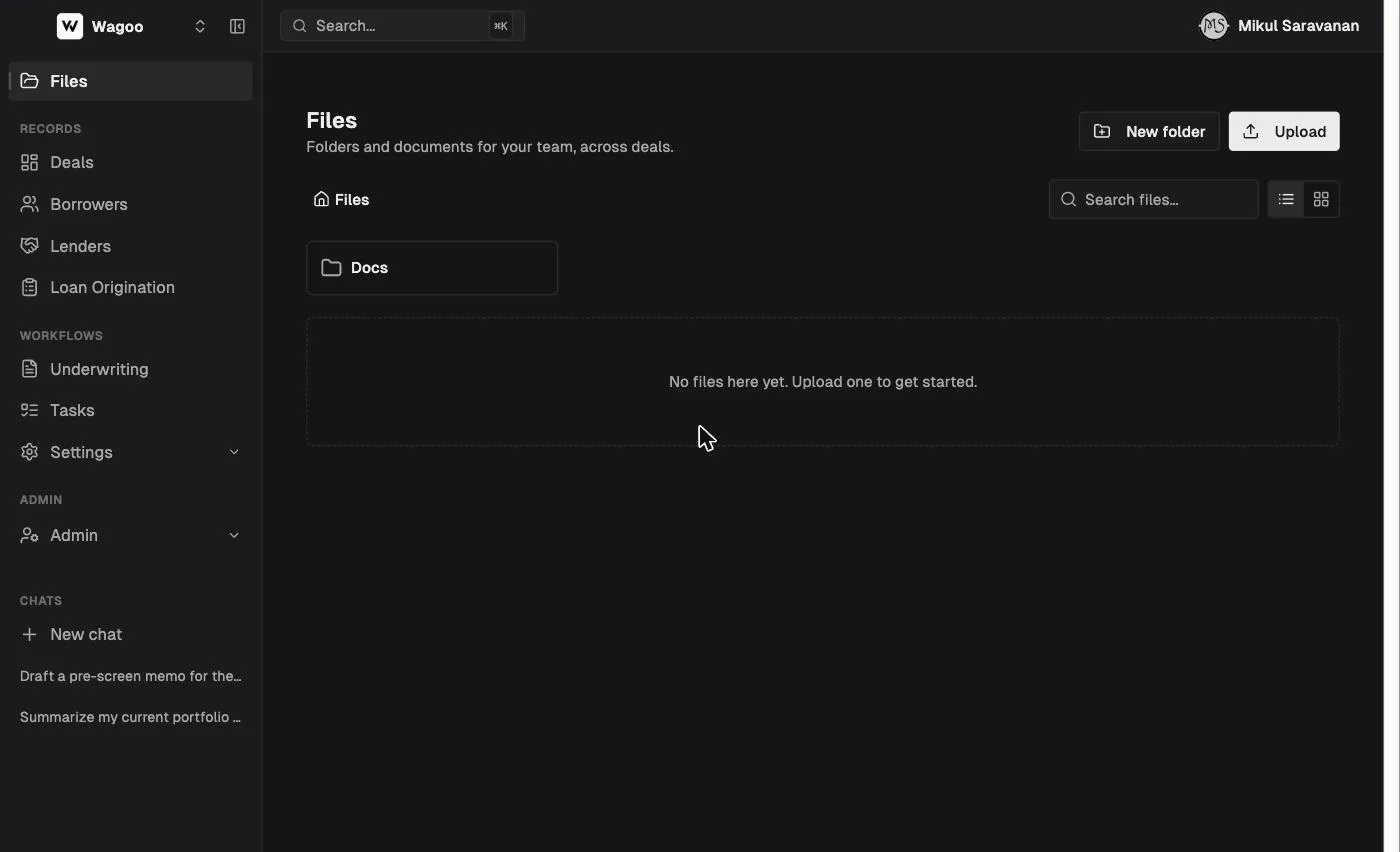Click the Files home breadcrumb
This screenshot has height=852, width=1400.
tap(341, 199)
